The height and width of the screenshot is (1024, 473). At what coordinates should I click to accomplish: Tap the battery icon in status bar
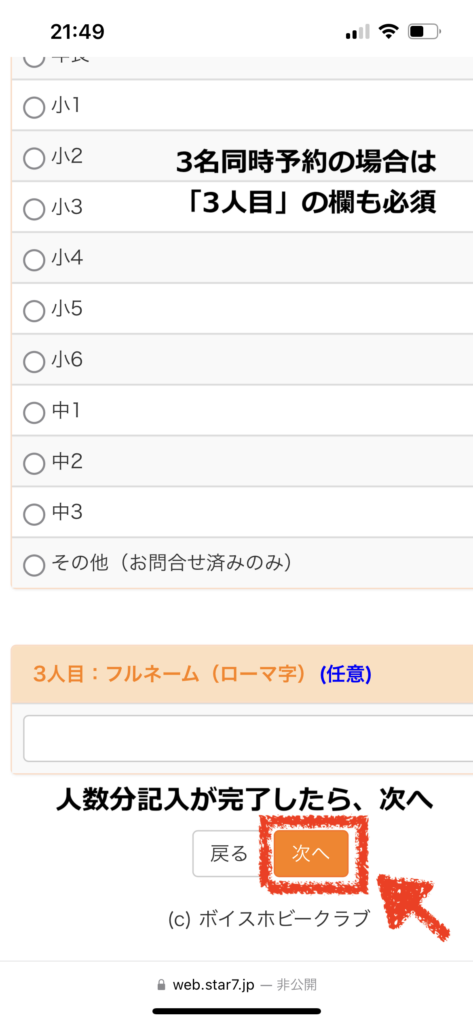(x=425, y=31)
